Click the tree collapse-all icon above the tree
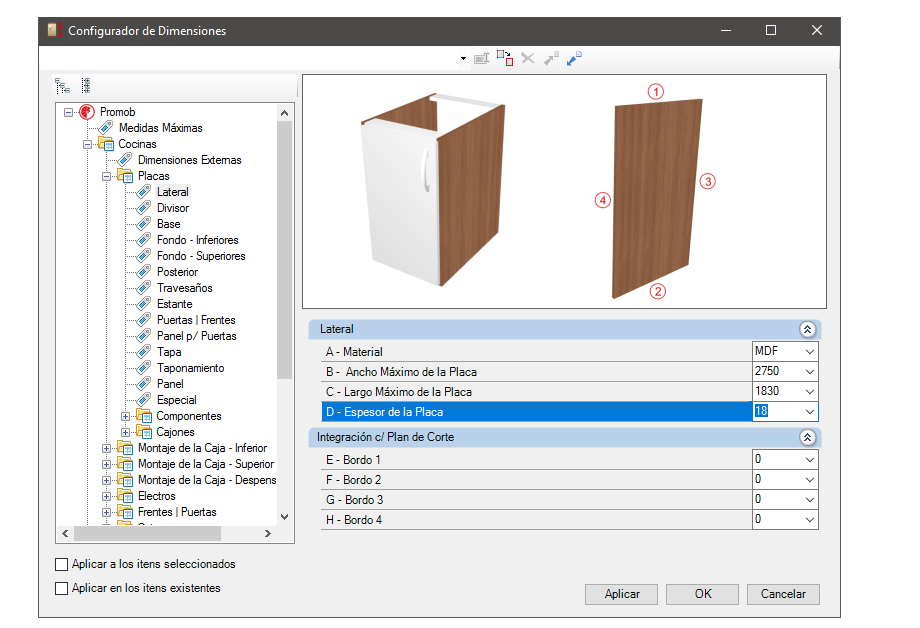 pyautogui.click(x=86, y=86)
